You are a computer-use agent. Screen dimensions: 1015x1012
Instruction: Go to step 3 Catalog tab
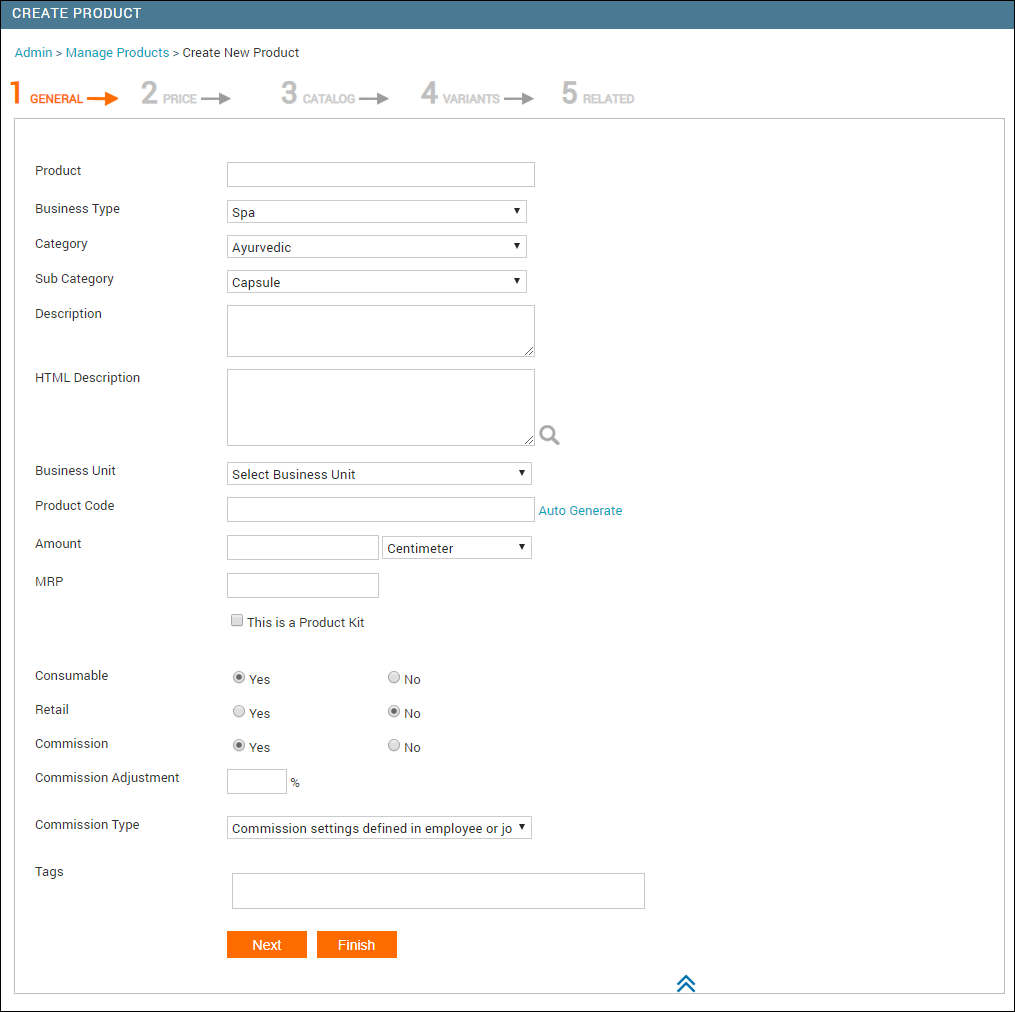(335, 95)
